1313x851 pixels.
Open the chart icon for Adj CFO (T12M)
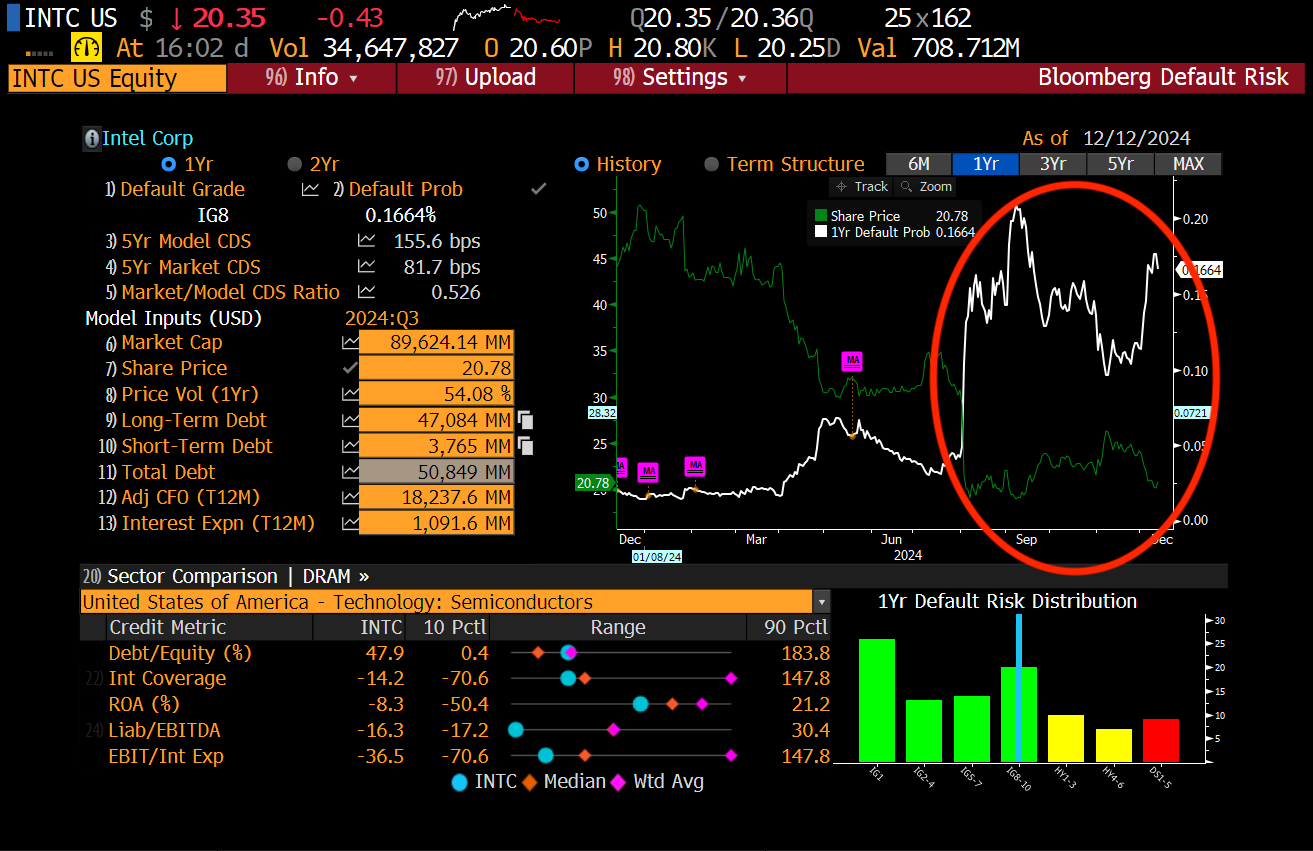pos(350,497)
